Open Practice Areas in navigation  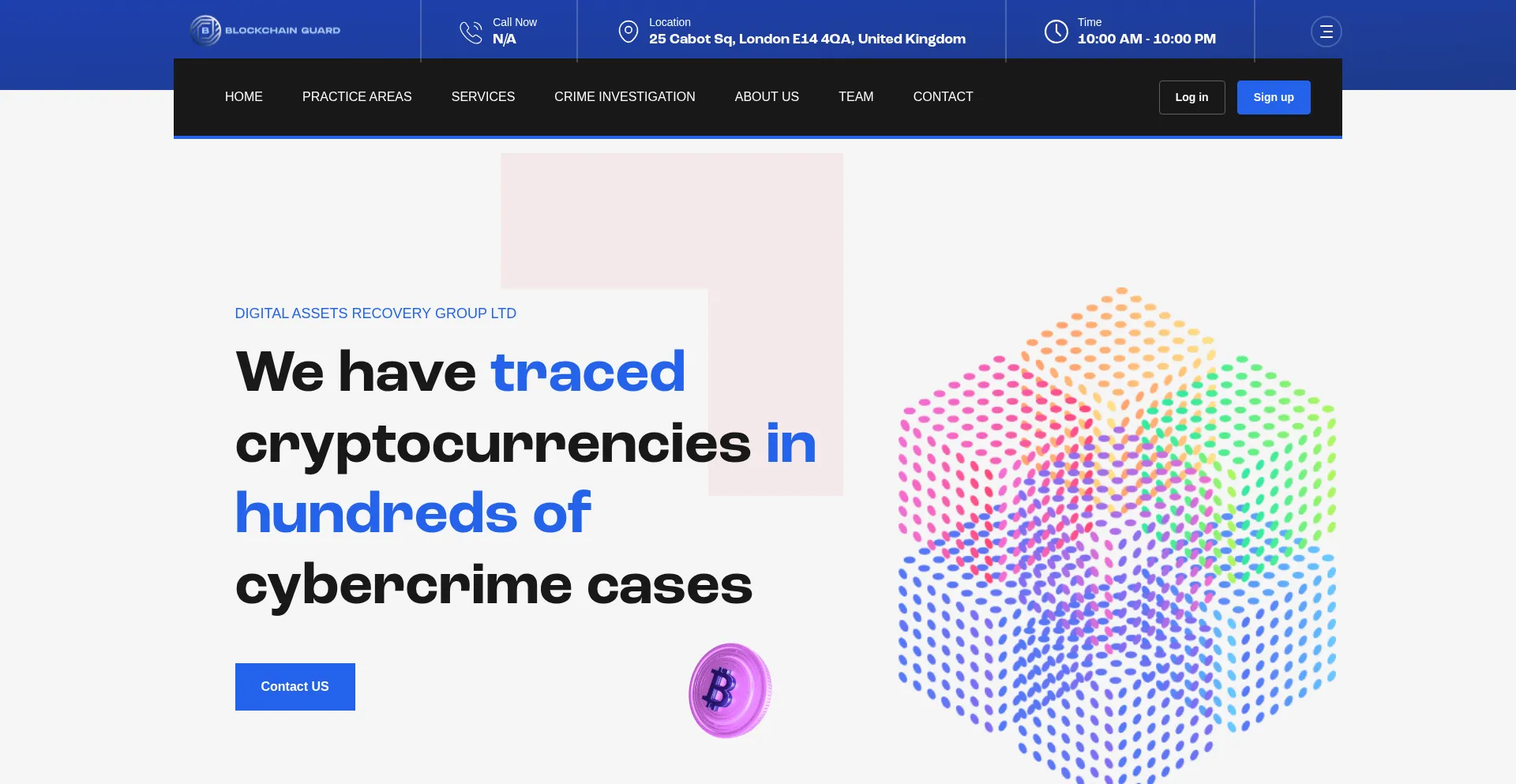357,96
